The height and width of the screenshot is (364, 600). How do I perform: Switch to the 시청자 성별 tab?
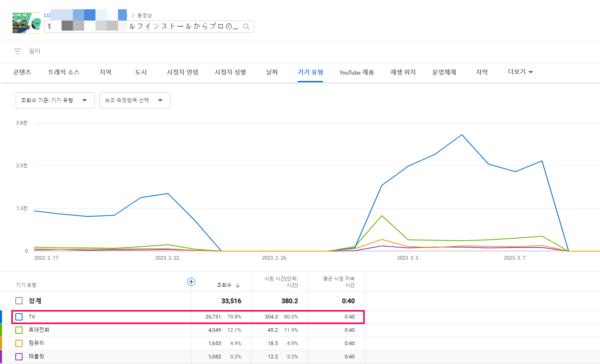(x=230, y=72)
